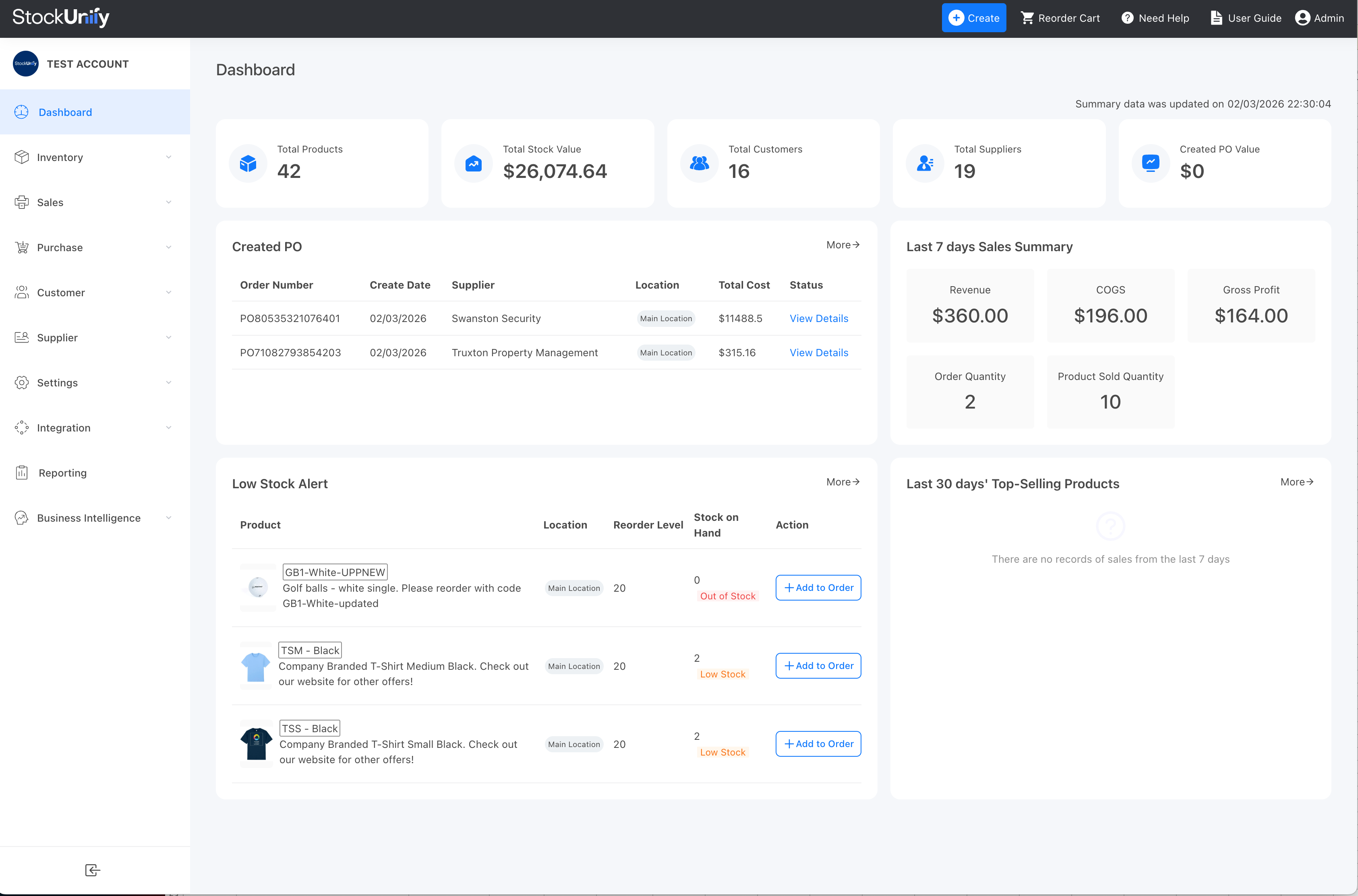Add TSM - Black to order
This screenshot has height=896, width=1358.
pyautogui.click(x=818, y=666)
